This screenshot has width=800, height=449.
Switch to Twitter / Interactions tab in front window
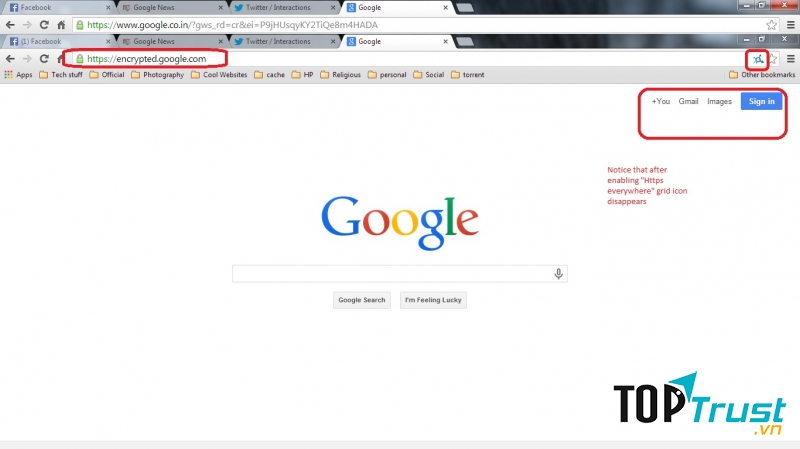click(x=283, y=41)
